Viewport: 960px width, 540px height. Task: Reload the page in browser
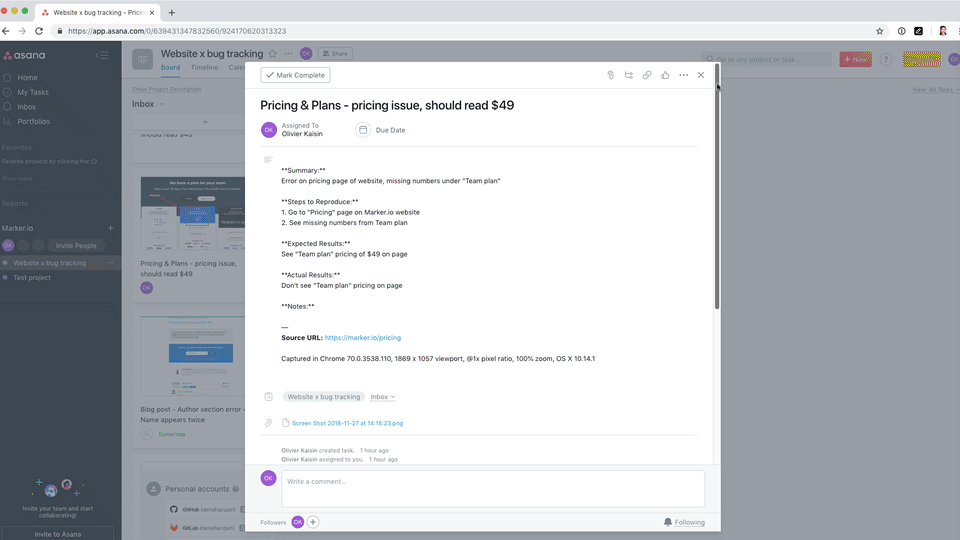tap(39, 31)
